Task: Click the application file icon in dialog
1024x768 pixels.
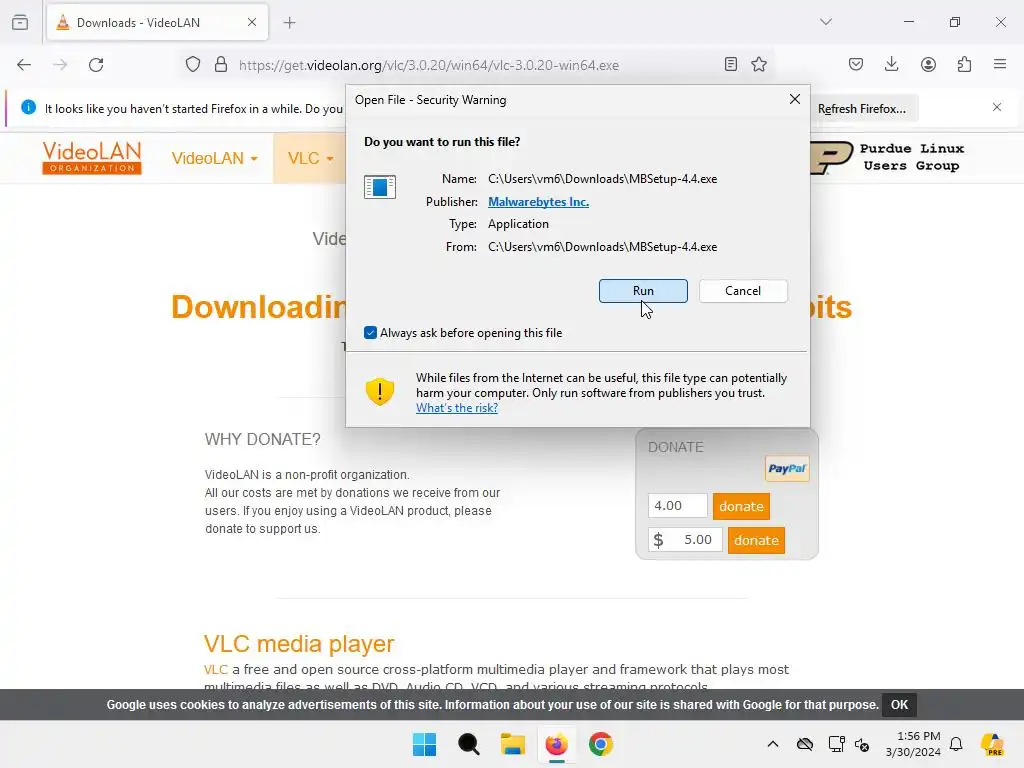Action: point(379,187)
